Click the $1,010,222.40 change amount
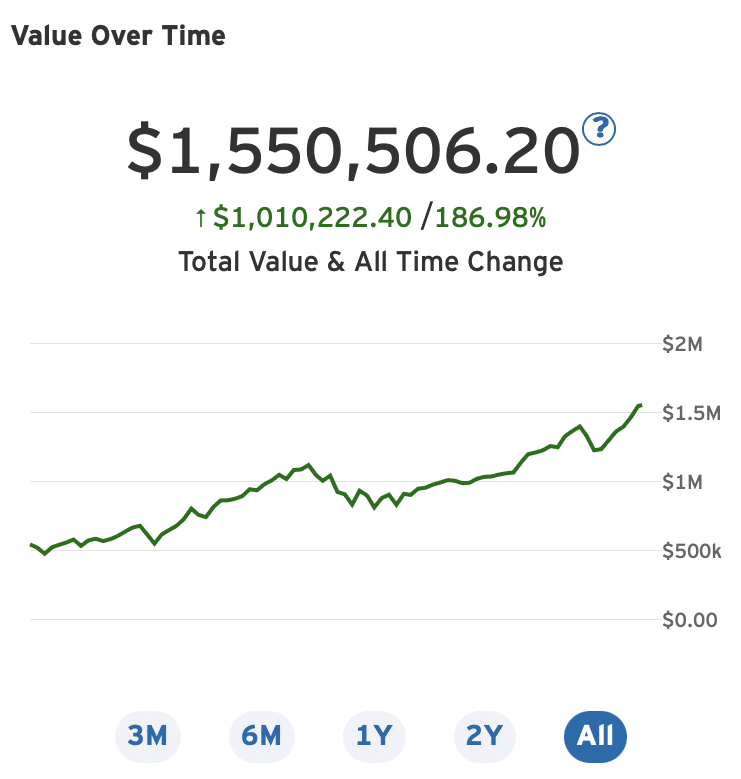 click(x=314, y=217)
